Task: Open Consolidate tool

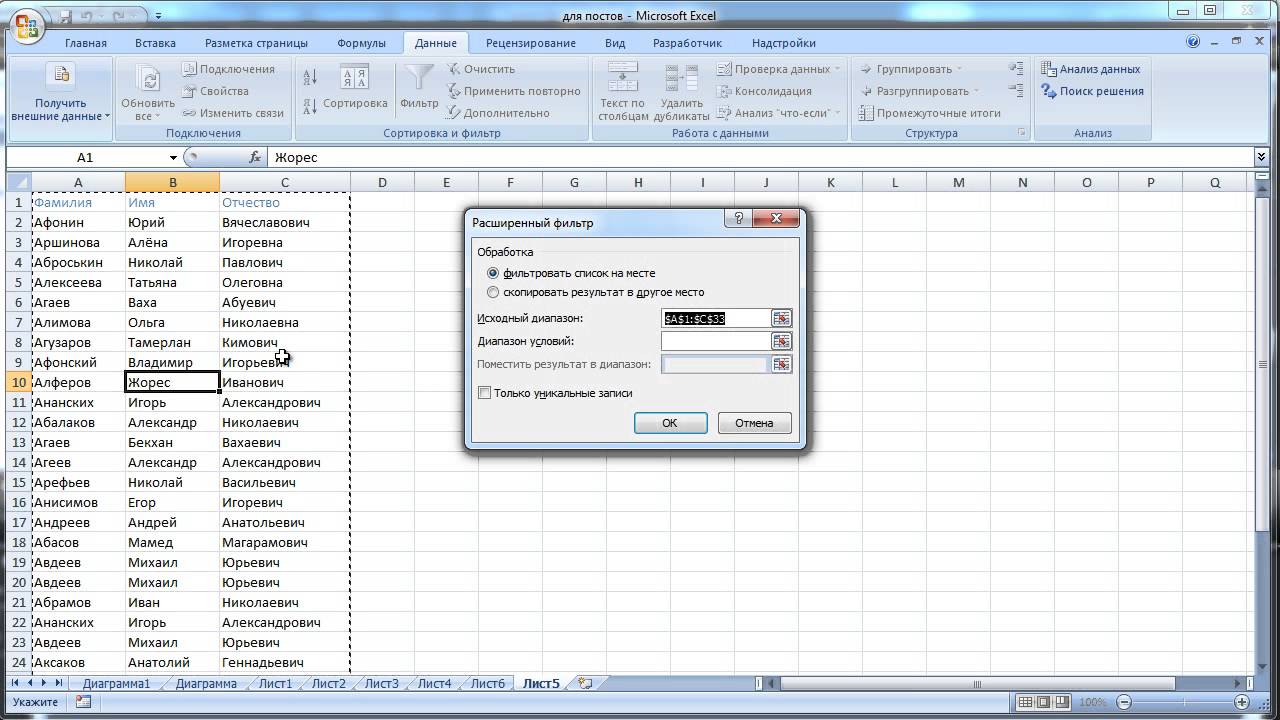Action: 764,91
